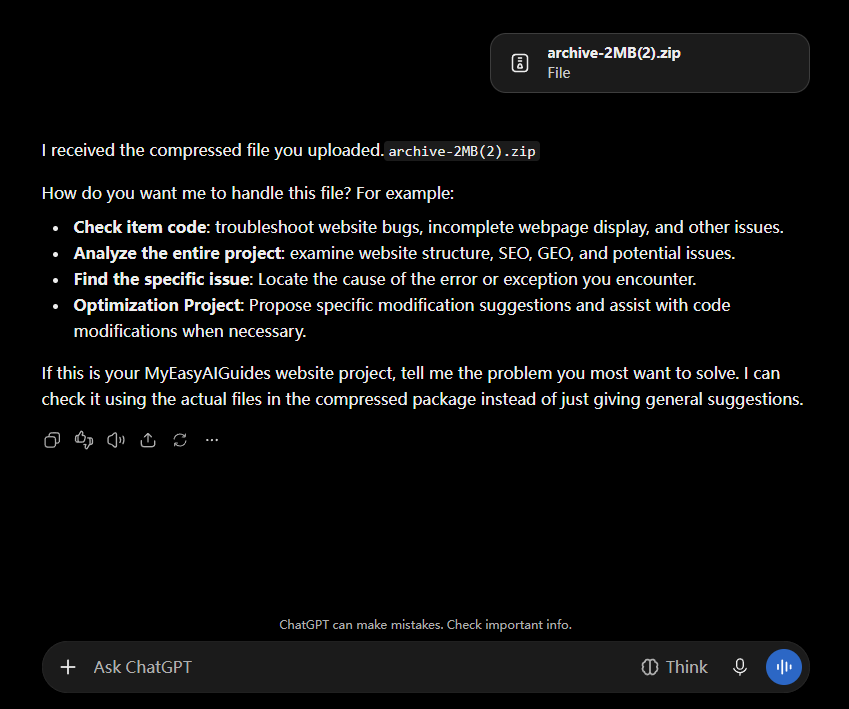
Task: Start voice mode with blue waveform button
Action: [x=783, y=667]
